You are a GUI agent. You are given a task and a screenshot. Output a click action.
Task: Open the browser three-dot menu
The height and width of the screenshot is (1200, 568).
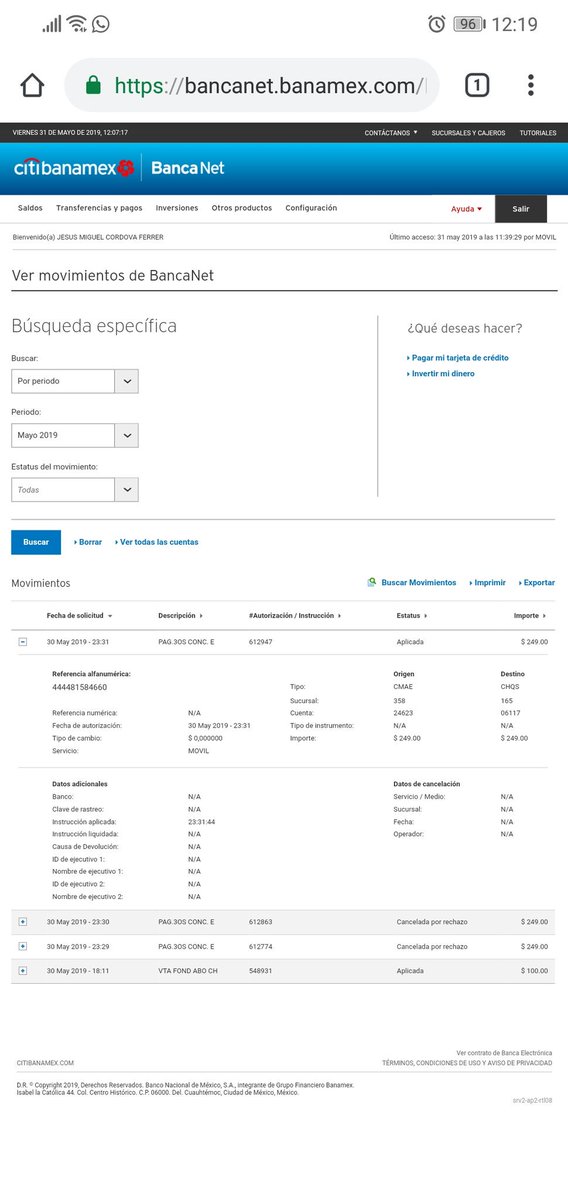tap(531, 85)
